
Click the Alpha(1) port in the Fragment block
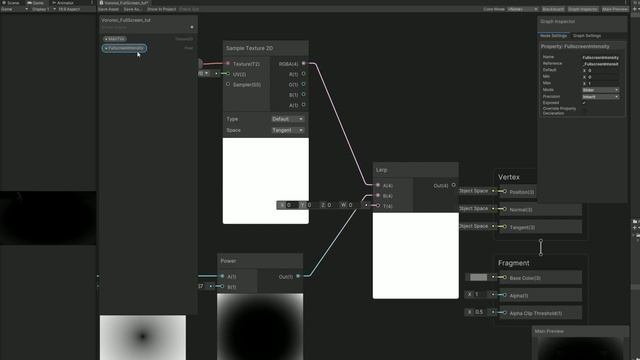[505, 295]
